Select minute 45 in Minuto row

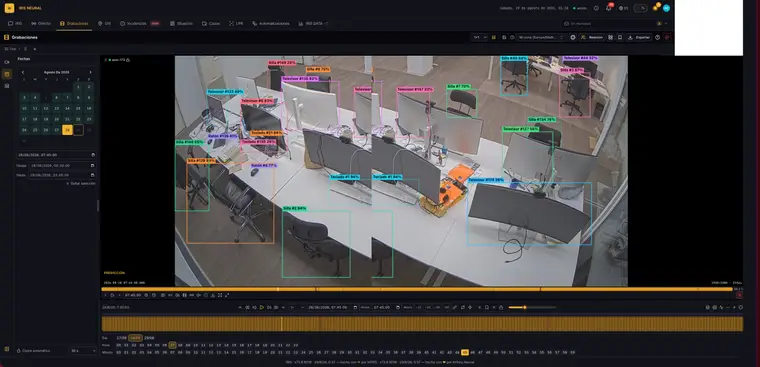coord(465,352)
